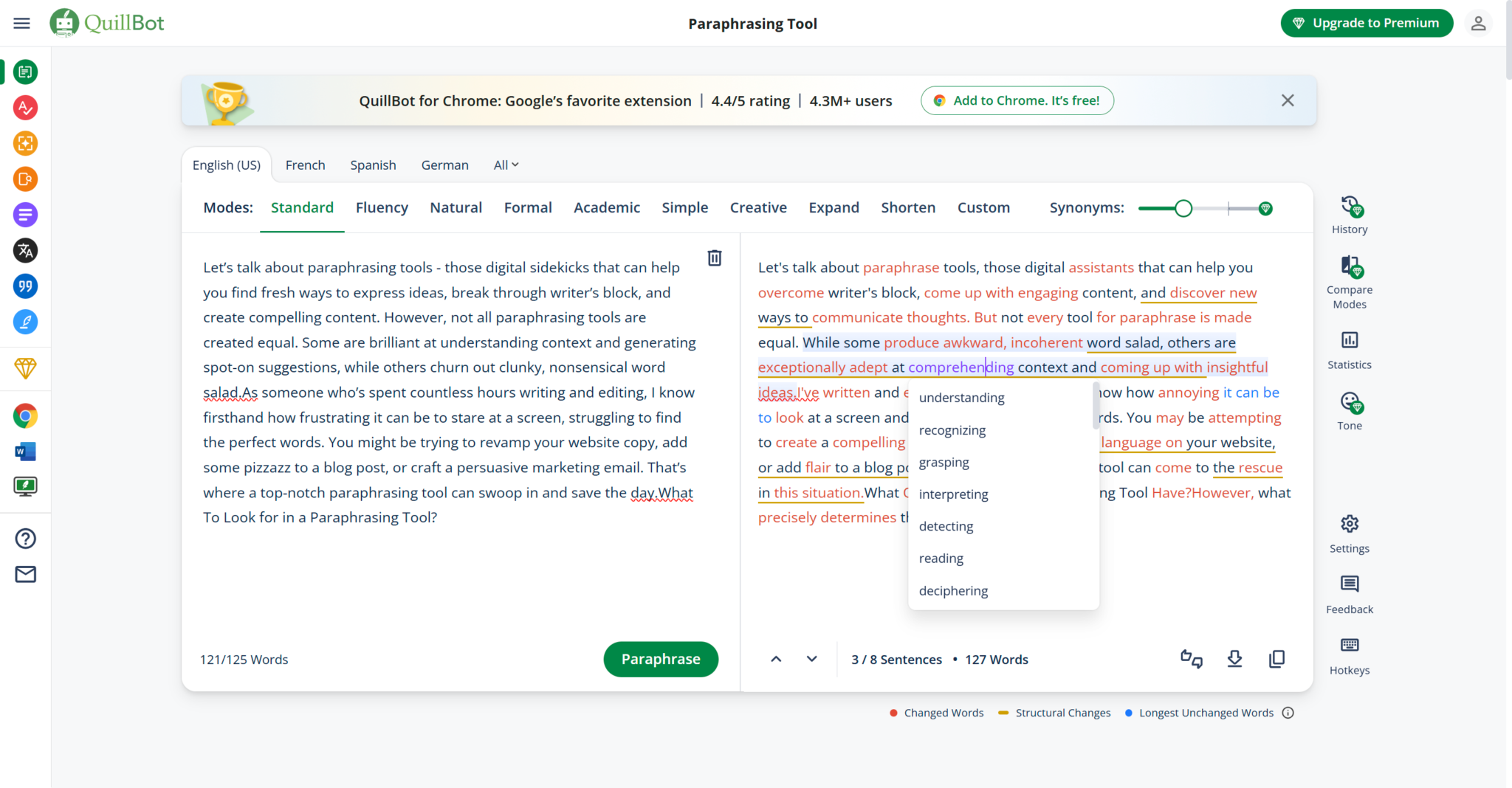
Task: Select the Expand mode
Action: point(834,208)
